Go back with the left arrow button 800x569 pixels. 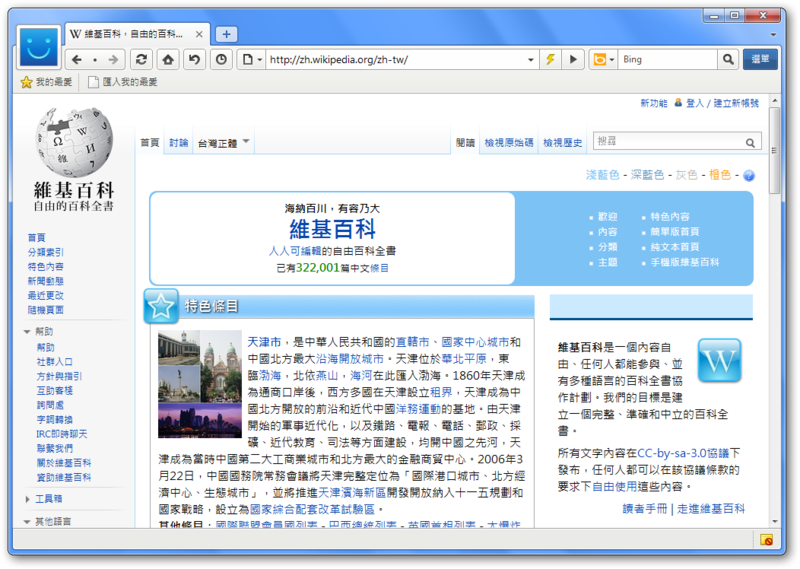tap(77, 60)
